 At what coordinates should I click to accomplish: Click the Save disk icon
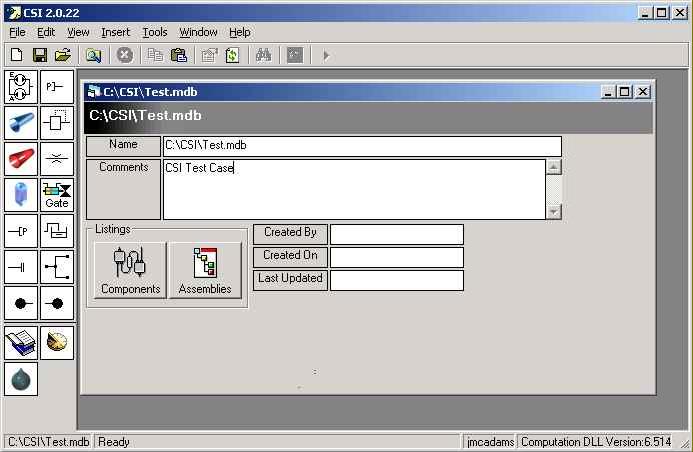(x=40, y=55)
